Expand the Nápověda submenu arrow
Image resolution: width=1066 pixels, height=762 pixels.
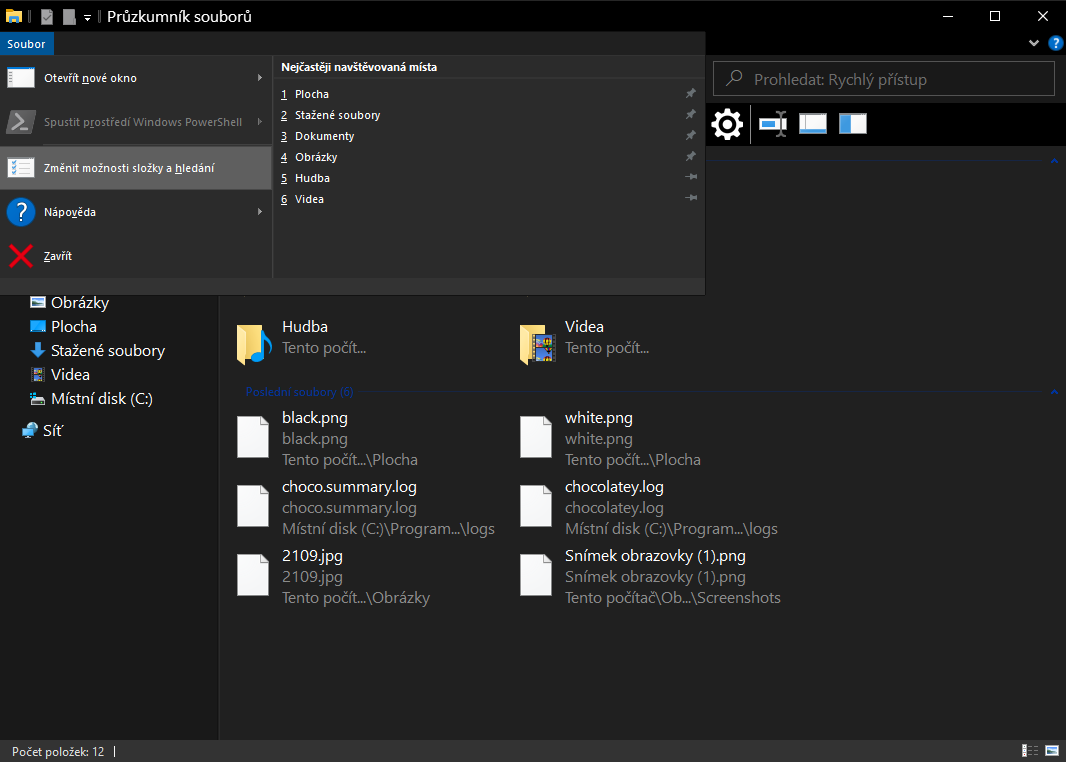tap(260, 212)
